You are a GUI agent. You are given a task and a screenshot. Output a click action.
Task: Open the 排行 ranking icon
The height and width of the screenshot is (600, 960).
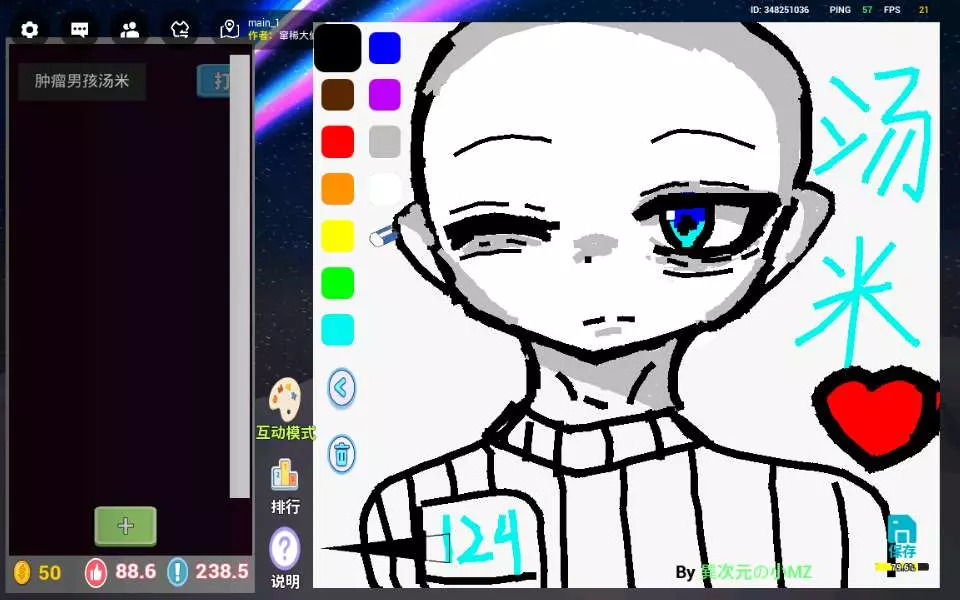tap(285, 475)
